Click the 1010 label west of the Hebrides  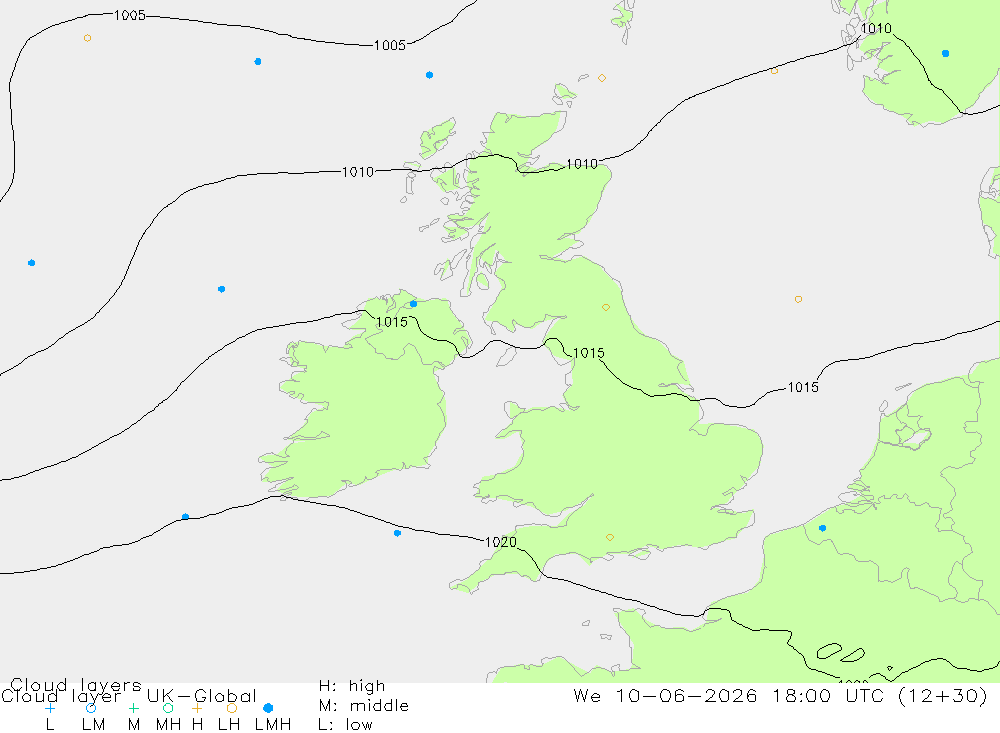click(x=358, y=172)
